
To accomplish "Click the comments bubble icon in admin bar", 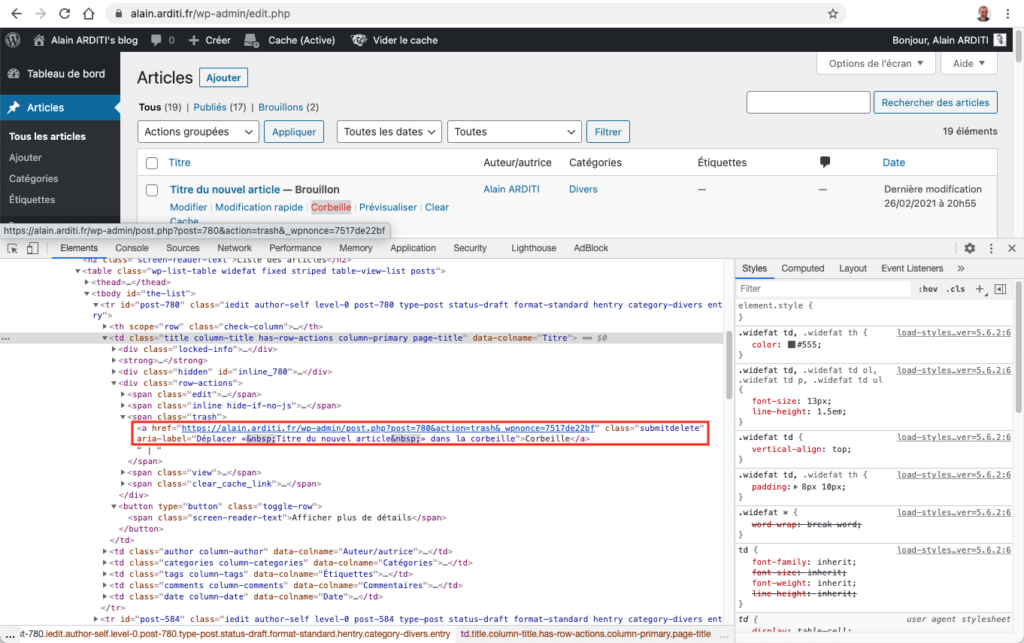I will point(156,40).
